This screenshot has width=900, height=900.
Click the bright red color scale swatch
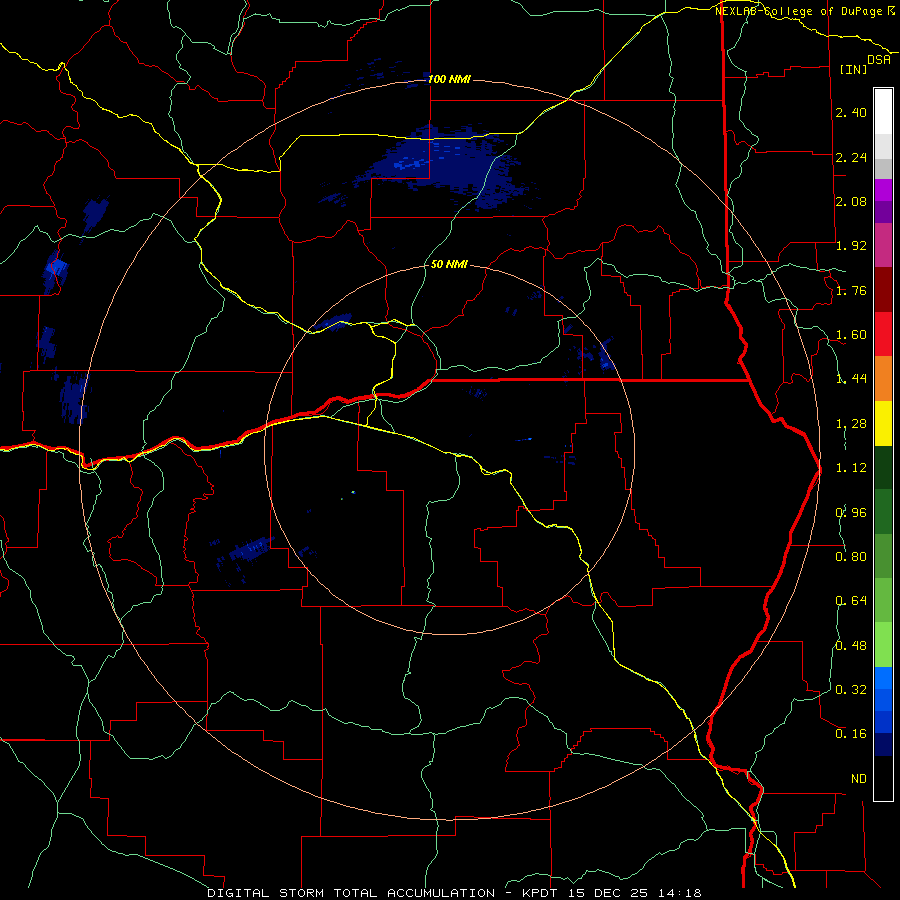(x=883, y=334)
